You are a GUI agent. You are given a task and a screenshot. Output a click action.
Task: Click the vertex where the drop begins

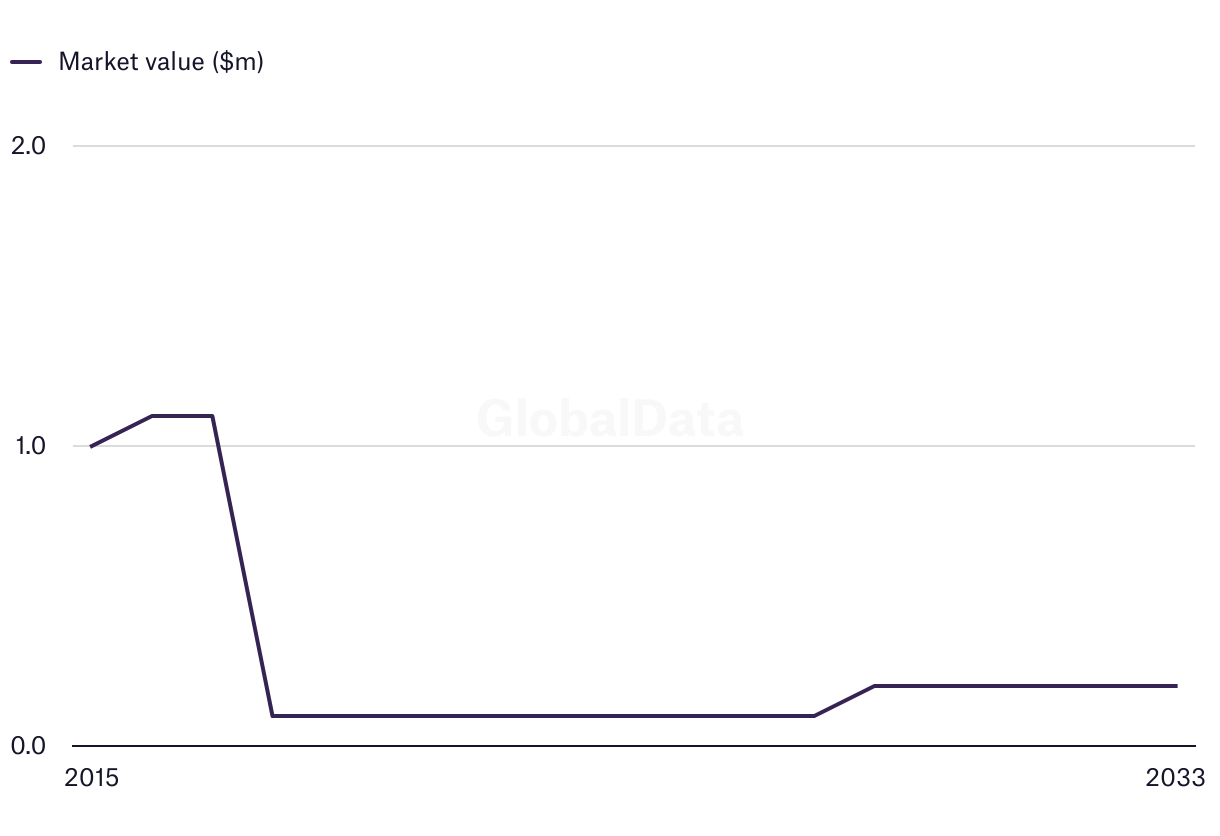click(212, 416)
